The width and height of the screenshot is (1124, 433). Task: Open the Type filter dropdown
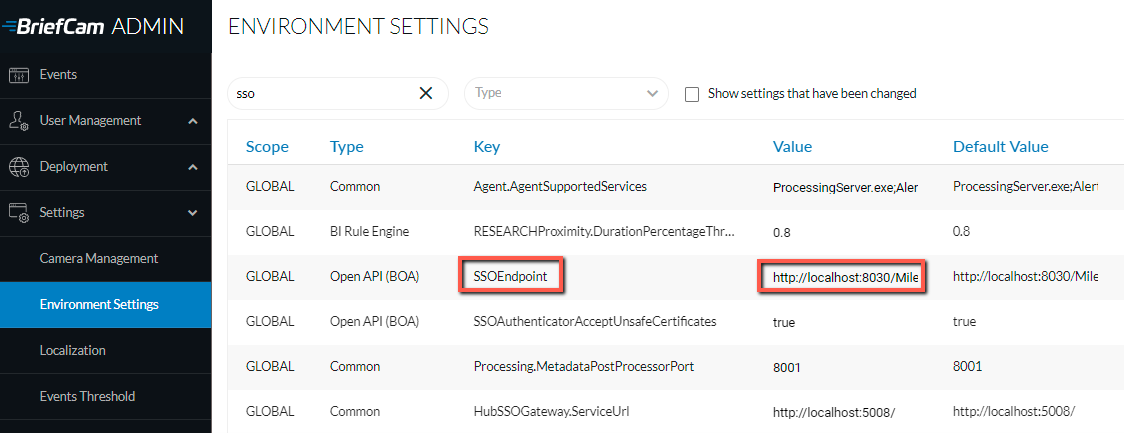(x=566, y=93)
